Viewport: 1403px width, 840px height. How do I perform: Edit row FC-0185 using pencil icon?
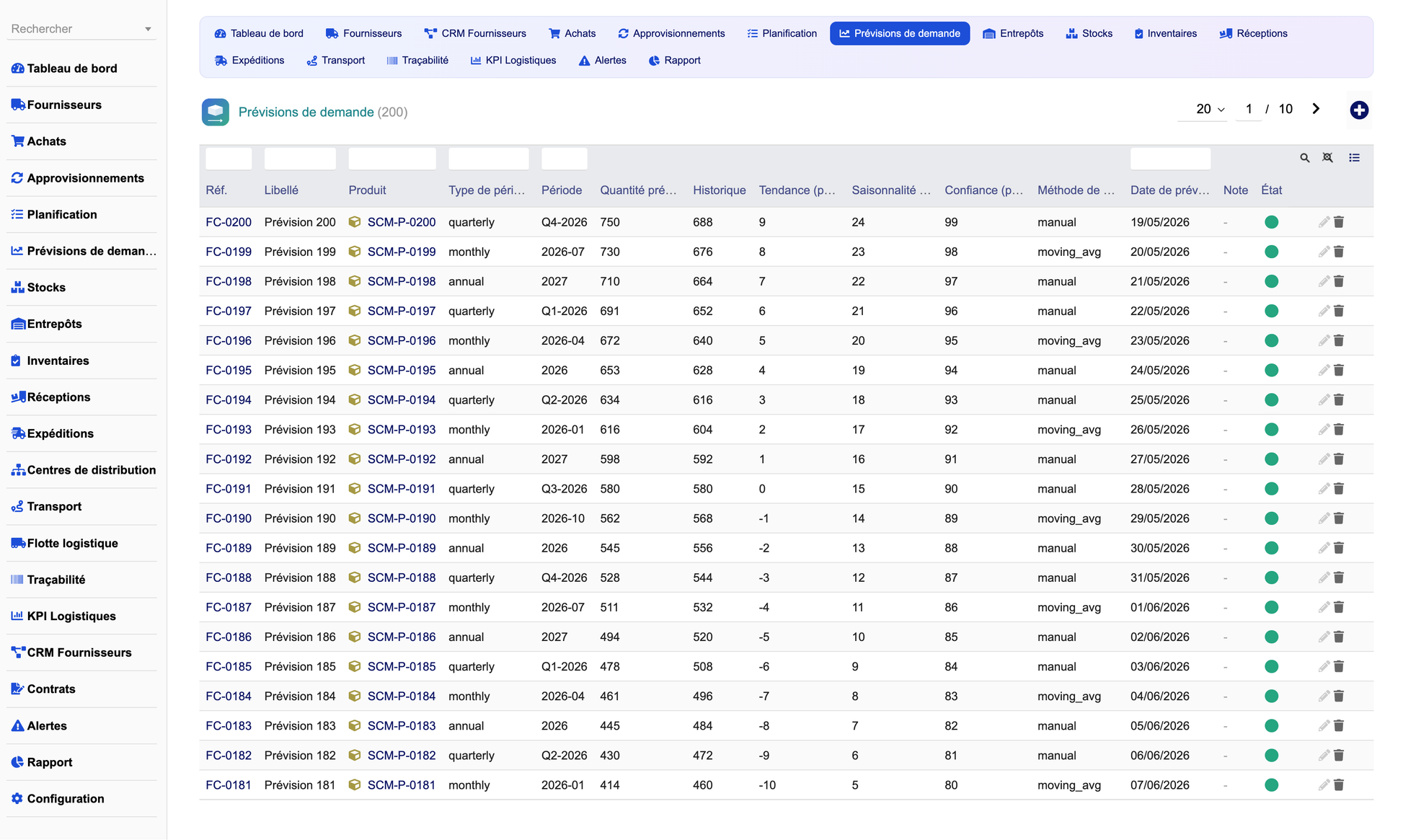1324,666
